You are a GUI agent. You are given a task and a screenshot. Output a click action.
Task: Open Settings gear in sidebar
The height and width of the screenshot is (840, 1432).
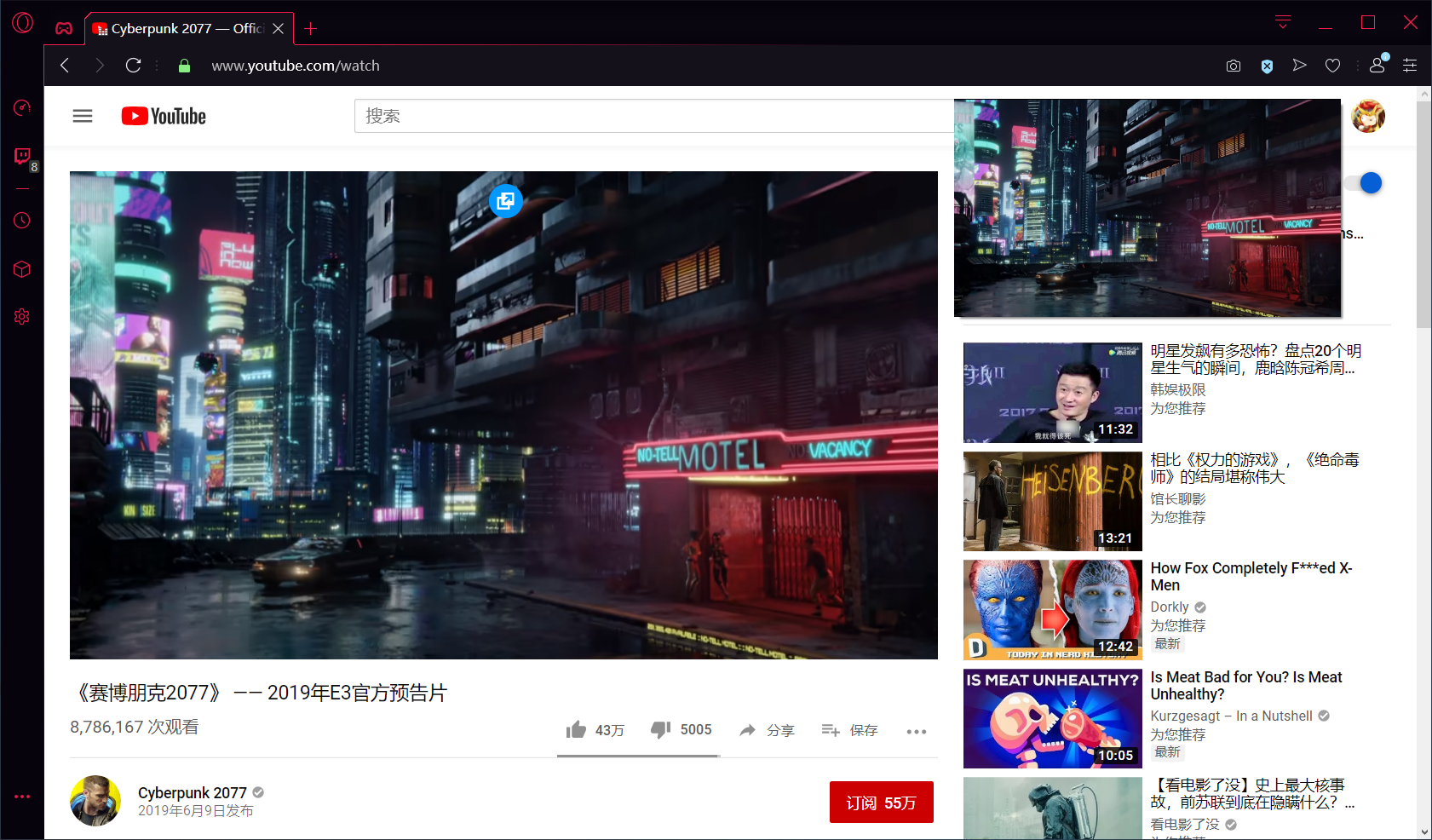point(22,317)
